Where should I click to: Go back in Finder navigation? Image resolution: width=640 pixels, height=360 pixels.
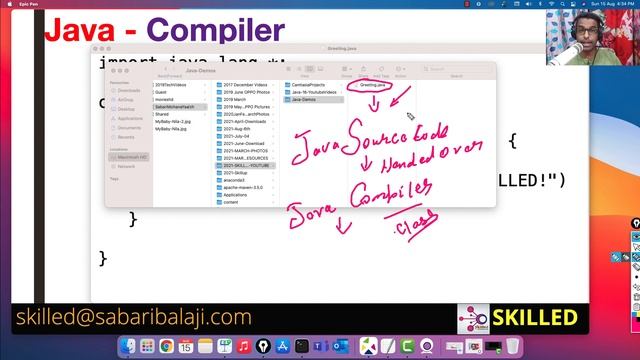[165, 70]
